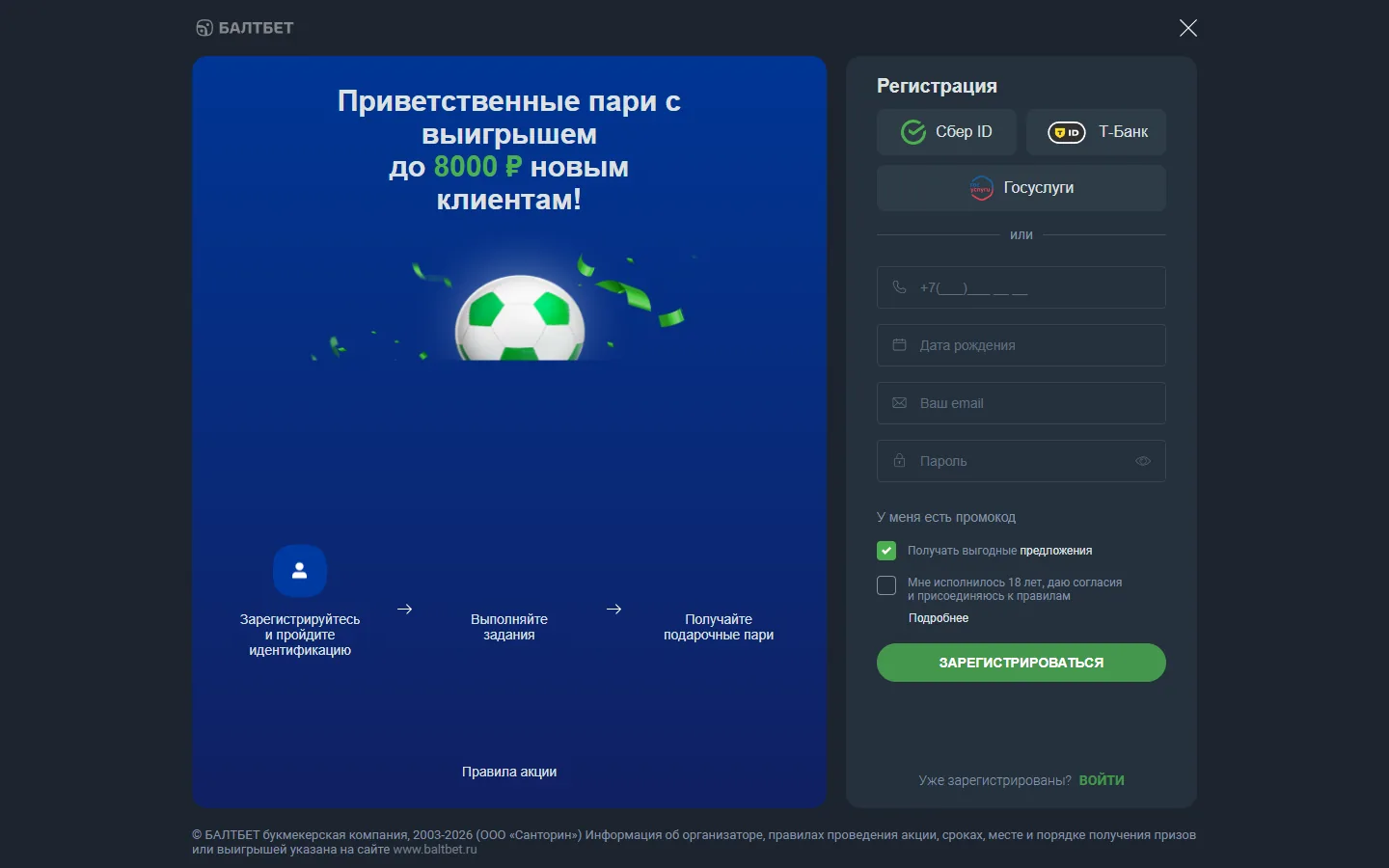
Task: Click the Baltbet logo at top left
Action: click(245, 28)
